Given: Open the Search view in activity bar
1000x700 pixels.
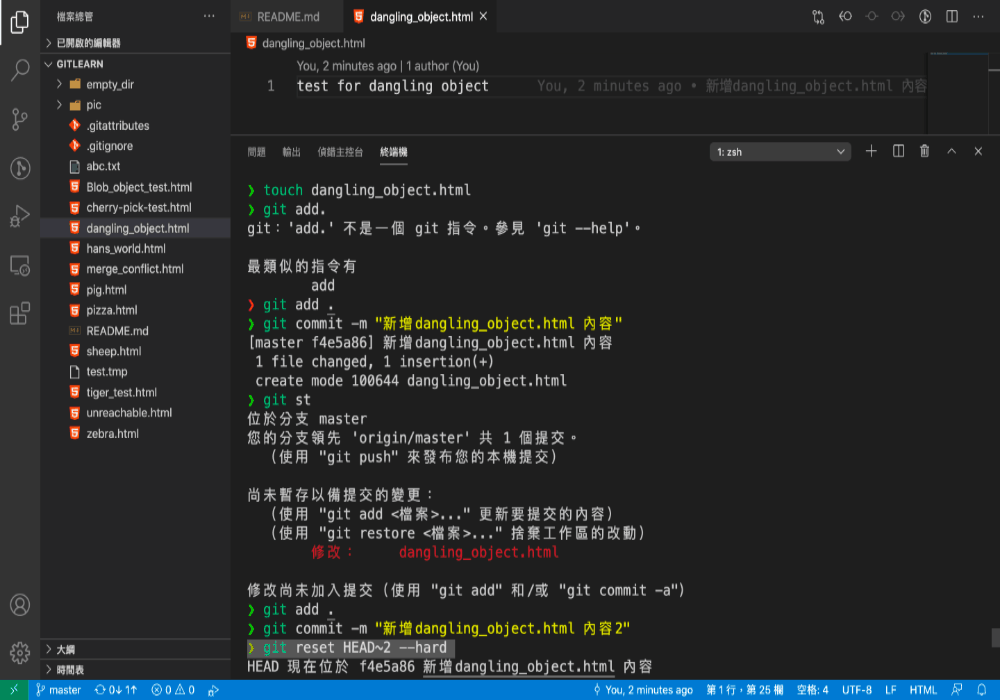Looking at the screenshot, I should tap(20, 70).
